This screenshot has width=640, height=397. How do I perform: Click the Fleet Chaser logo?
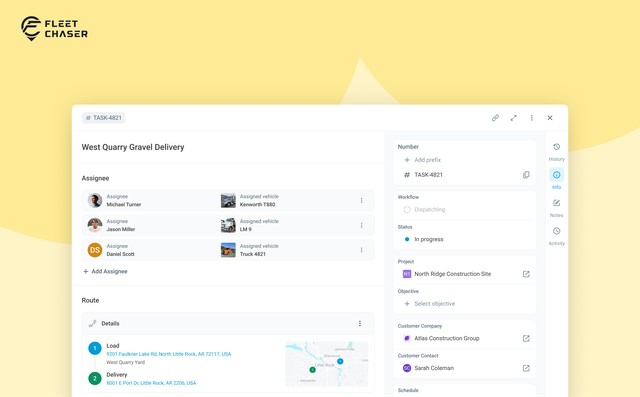pos(54,29)
